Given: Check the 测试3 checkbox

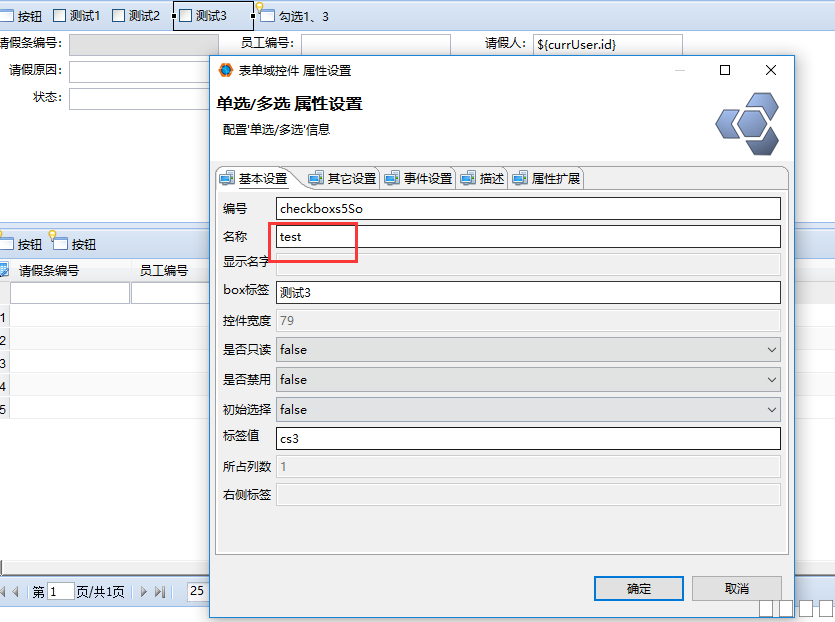Looking at the screenshot, I should pos(185,16).
